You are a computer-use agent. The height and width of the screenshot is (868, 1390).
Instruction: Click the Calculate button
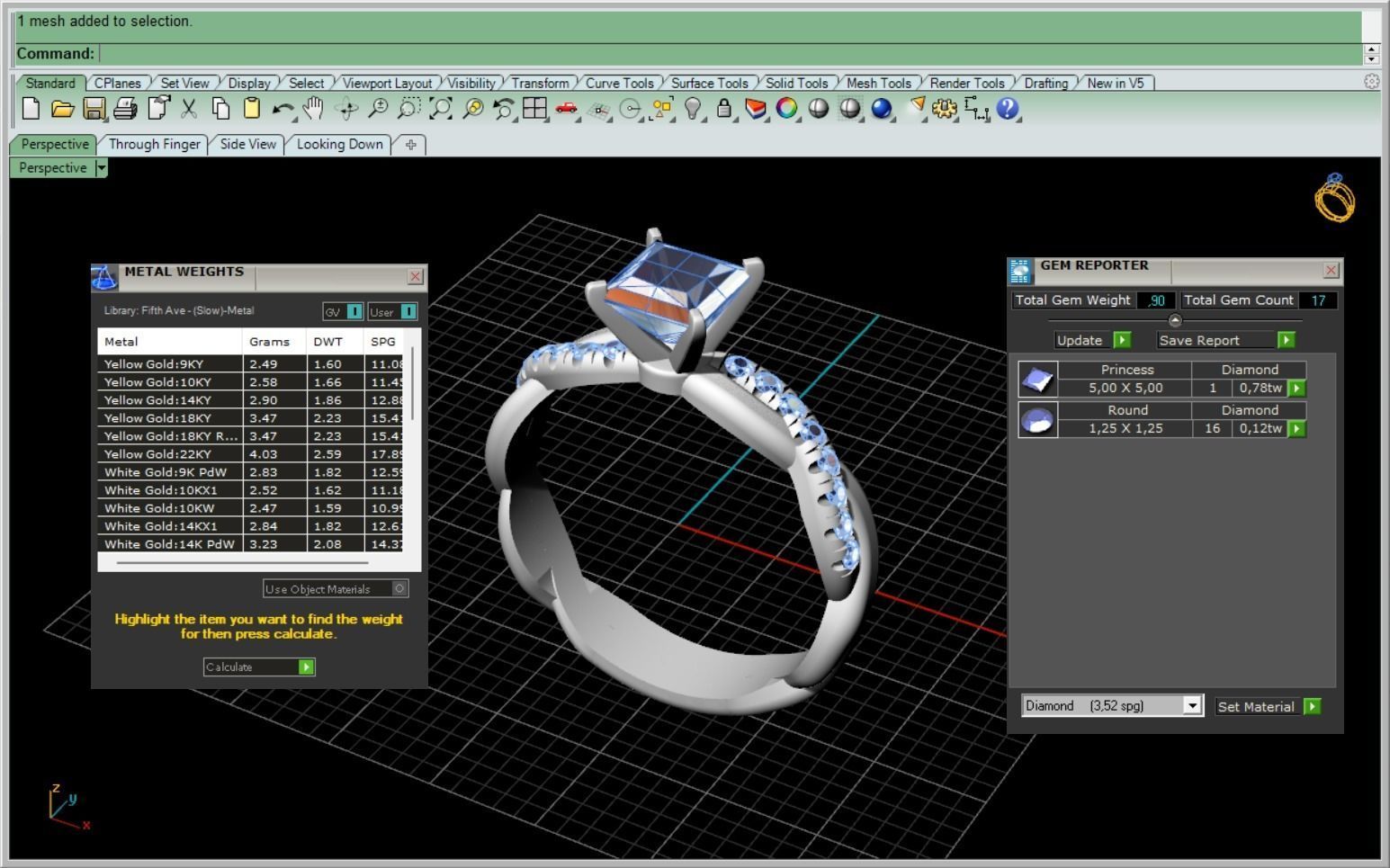point(259,667)
